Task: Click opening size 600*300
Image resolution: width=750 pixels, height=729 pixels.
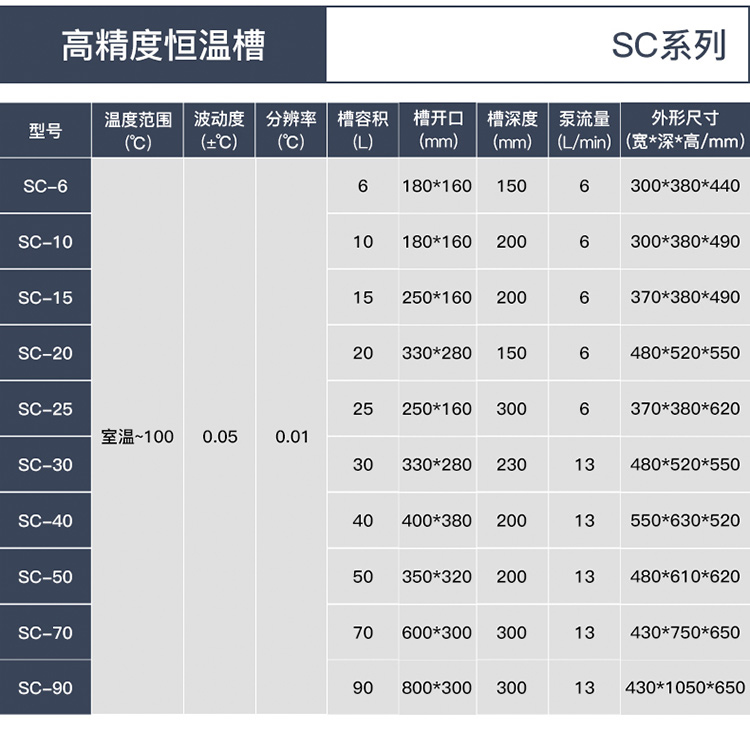Action: click(437, 632)
